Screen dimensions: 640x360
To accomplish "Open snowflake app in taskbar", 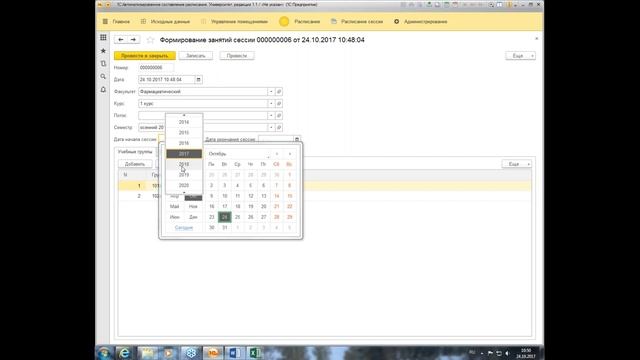I will coord(191,353).
